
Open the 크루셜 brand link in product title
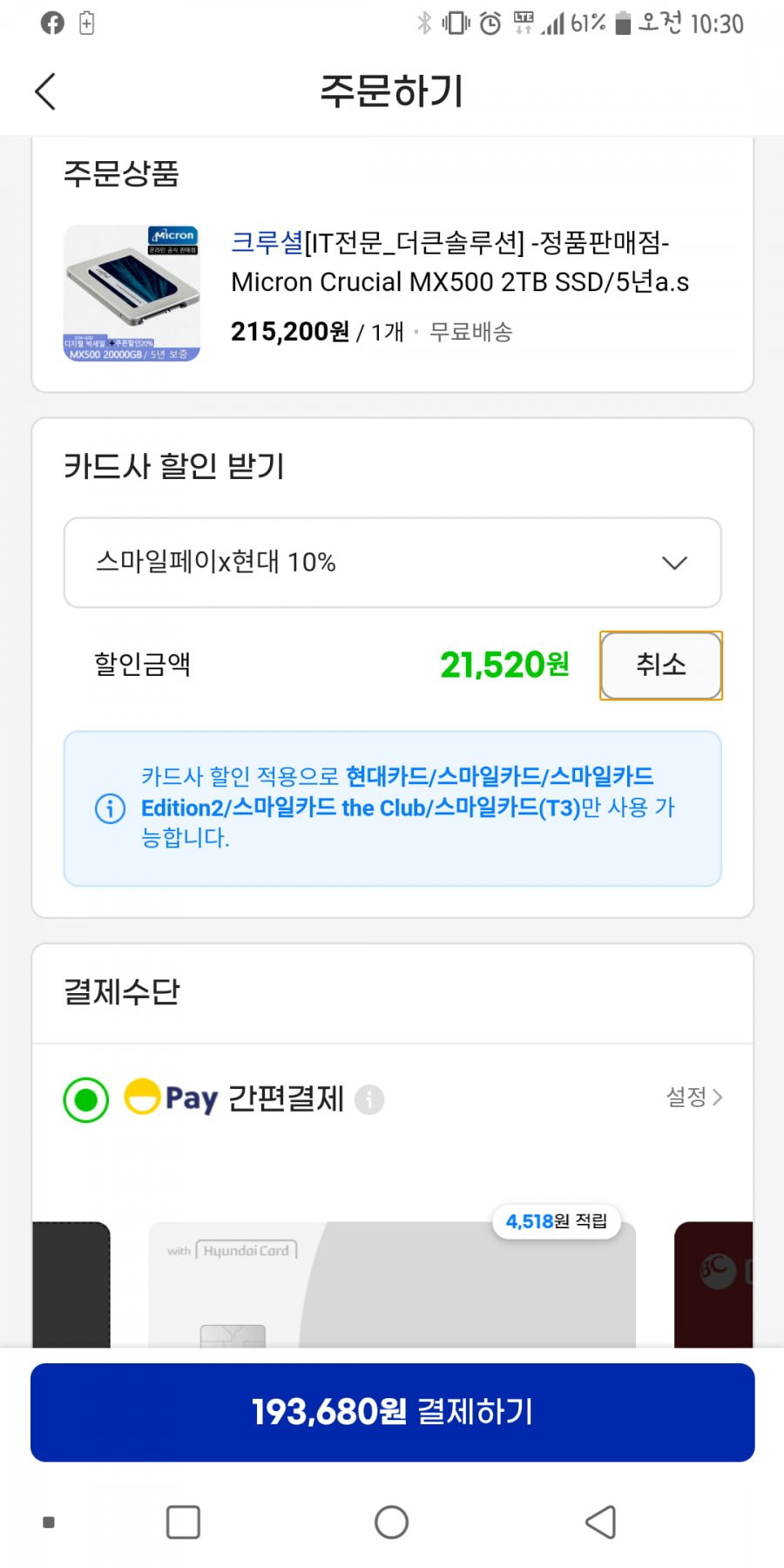pyautogui.click(x=267, y=242)
